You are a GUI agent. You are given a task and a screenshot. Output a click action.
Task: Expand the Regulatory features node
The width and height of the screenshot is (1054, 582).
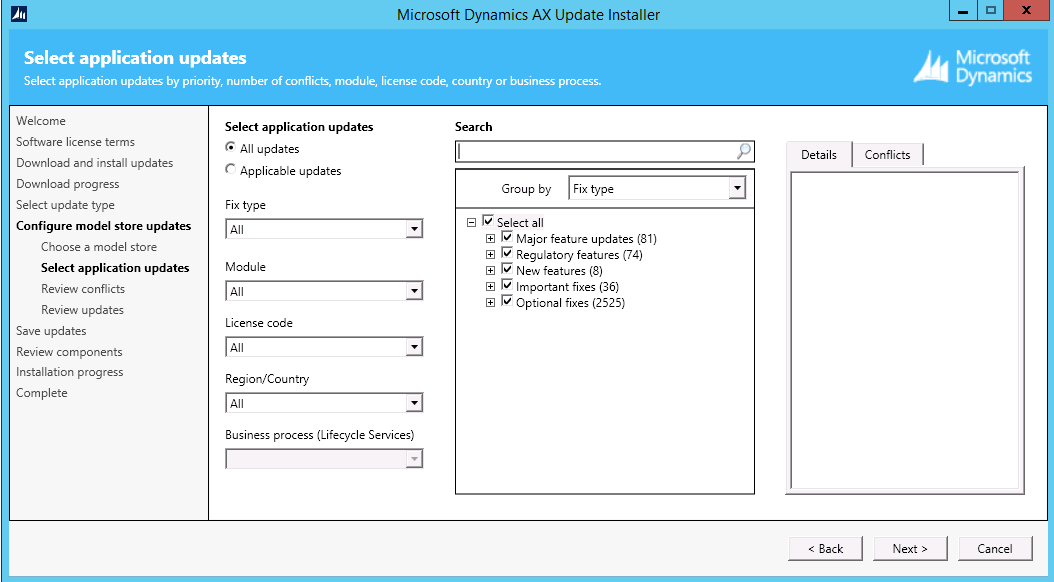coord(490,254)
